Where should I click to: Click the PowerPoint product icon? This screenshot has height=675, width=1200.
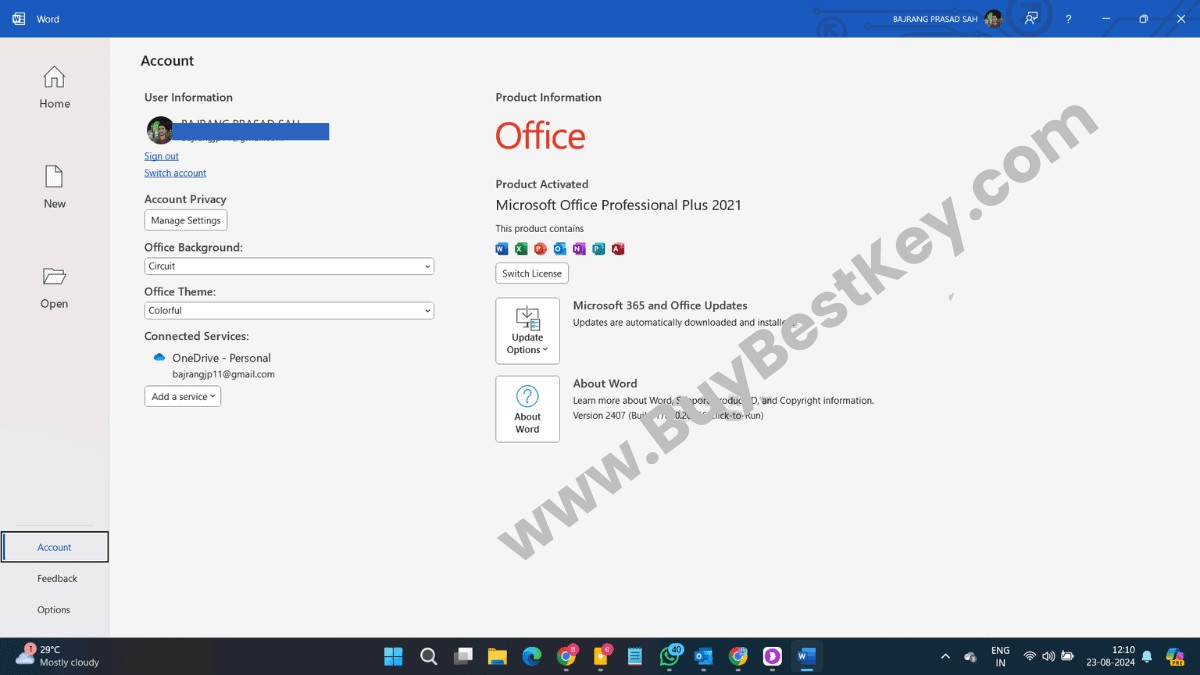click(540, 249)
